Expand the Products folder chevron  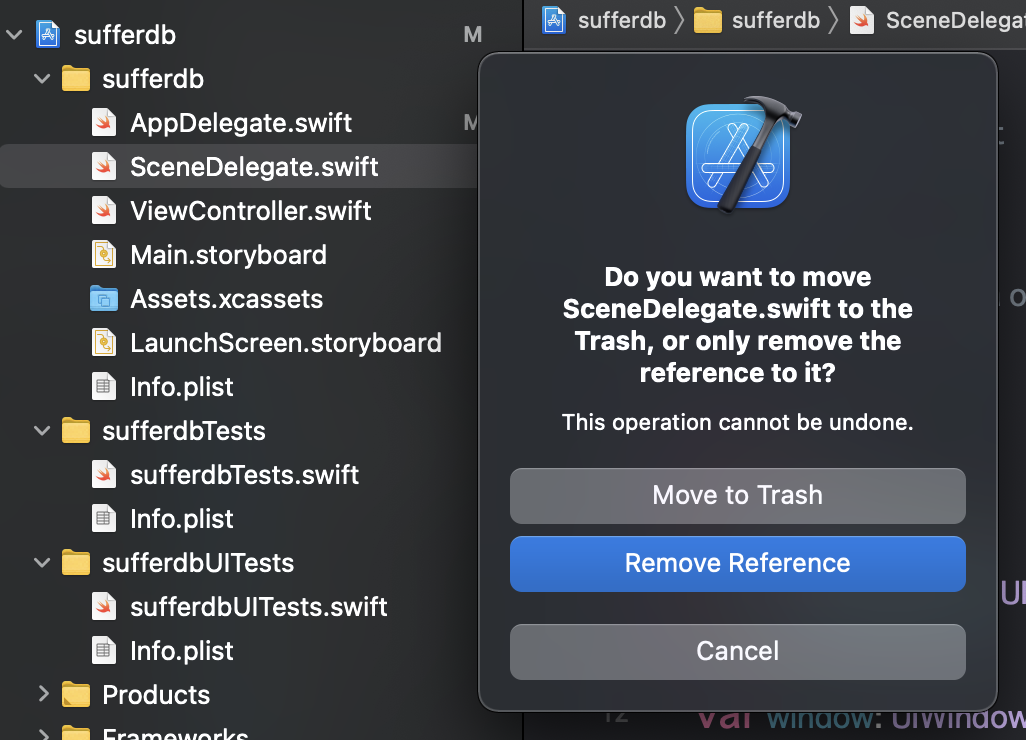[x=43, y=694]
